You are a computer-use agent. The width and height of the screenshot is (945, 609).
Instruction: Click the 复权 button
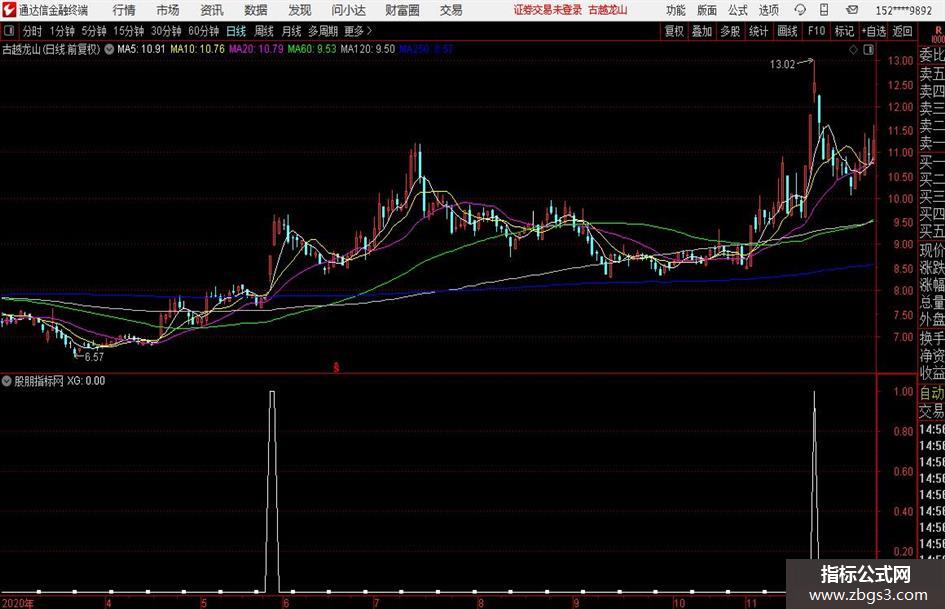pos(674,31)
